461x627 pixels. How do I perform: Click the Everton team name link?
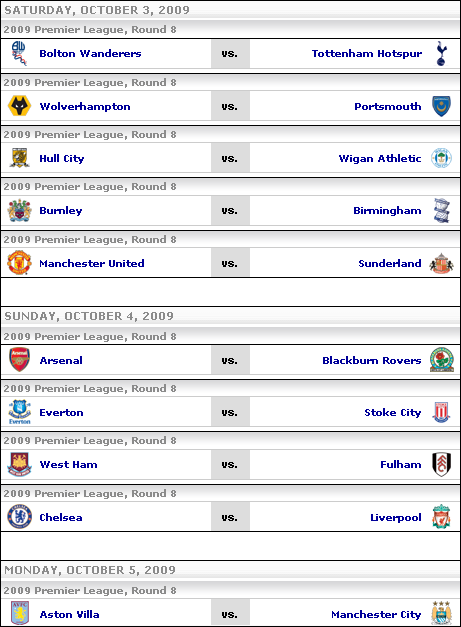(x=61, y=412)
